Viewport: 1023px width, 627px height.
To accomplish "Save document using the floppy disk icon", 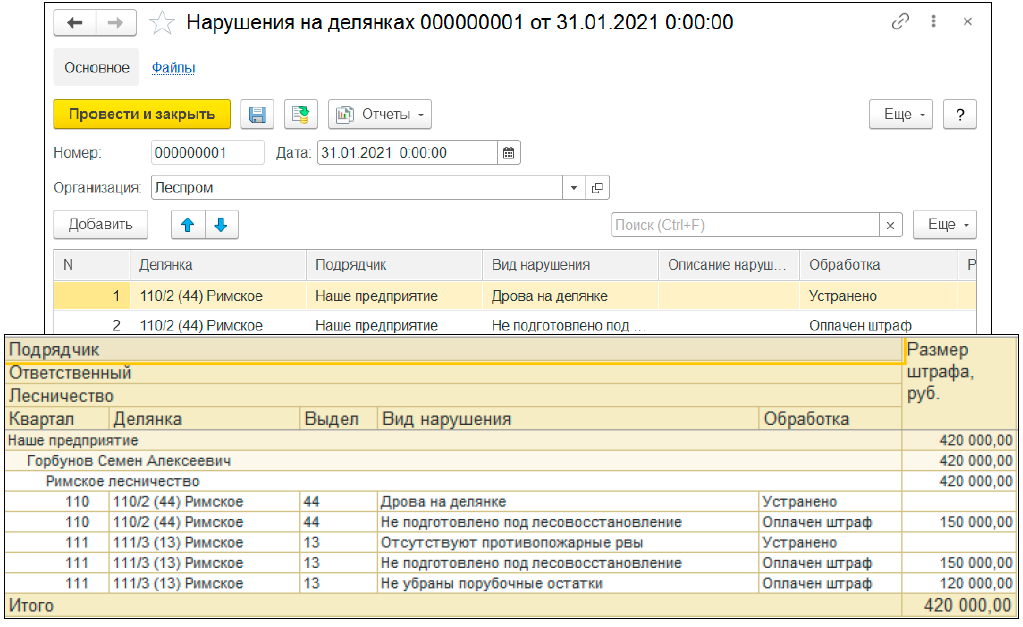I will pyautogui.click(x=257, y=114).
